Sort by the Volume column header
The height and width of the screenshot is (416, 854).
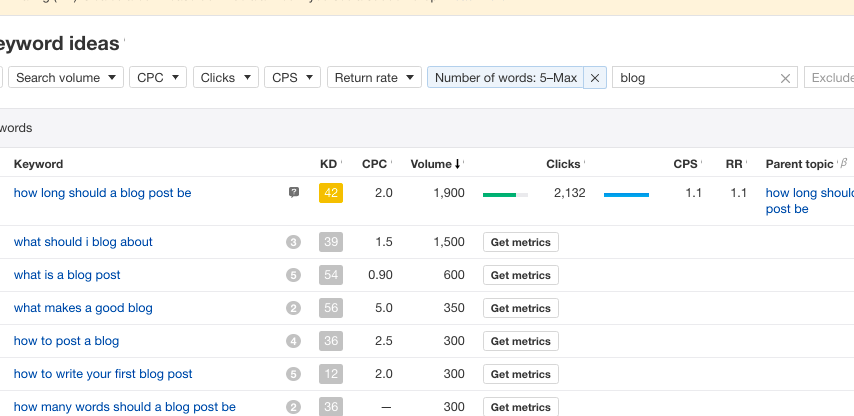(x=435, y=164)
